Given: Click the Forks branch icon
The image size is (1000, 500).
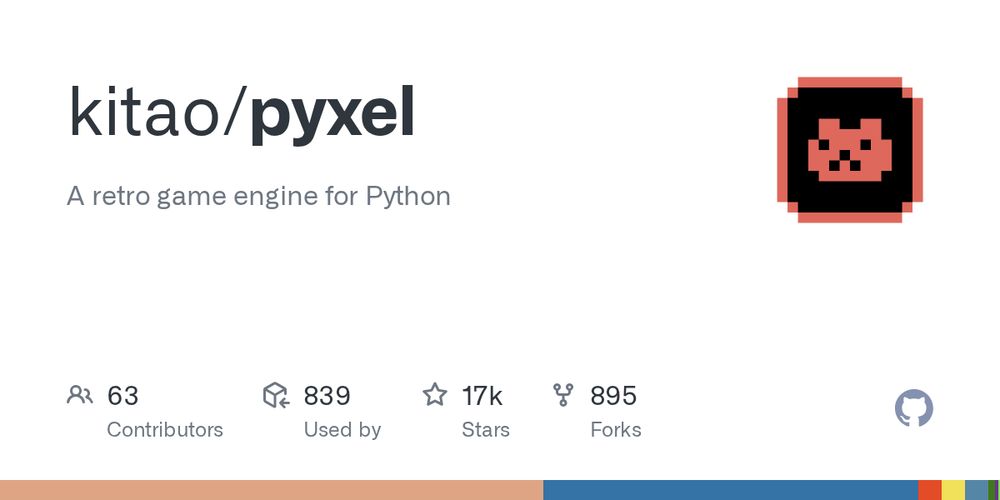Looking at the screenshot, I should (x=563, y=395).
